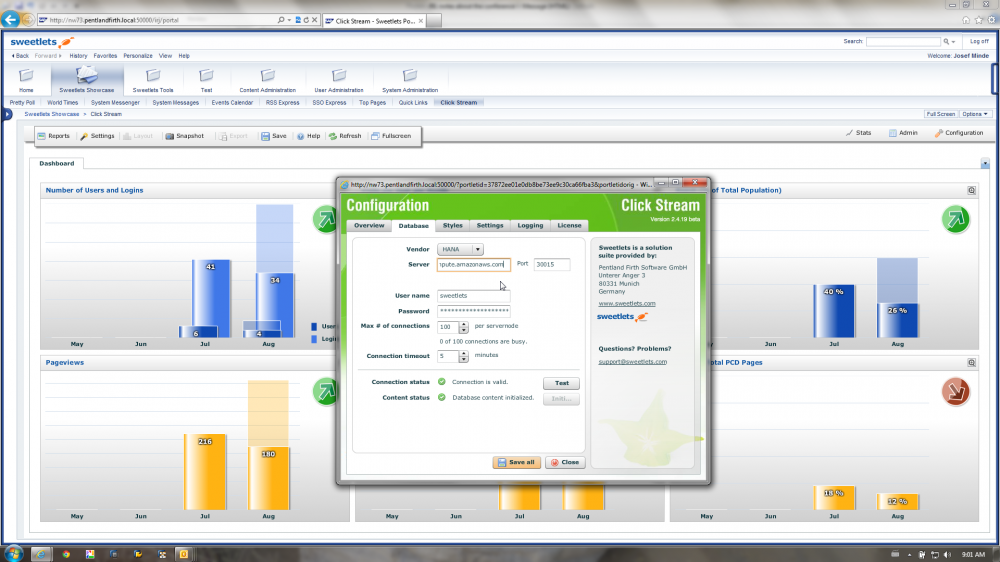
Task: Open Settings in Click Stream toolbar
Action: click(x=97, y=136)
